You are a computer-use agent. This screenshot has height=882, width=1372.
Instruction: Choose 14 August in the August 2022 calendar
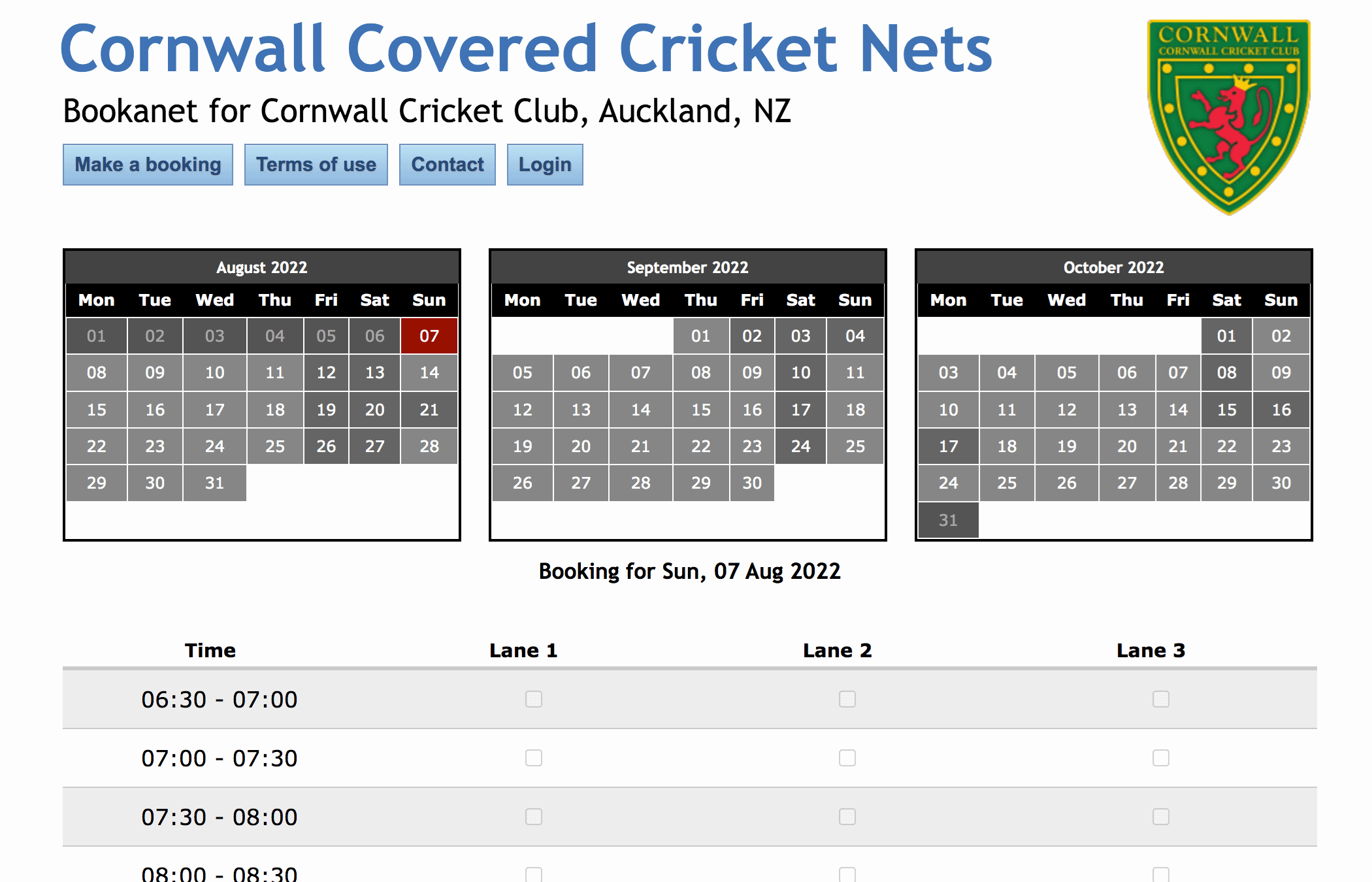[x=429, y=372]
